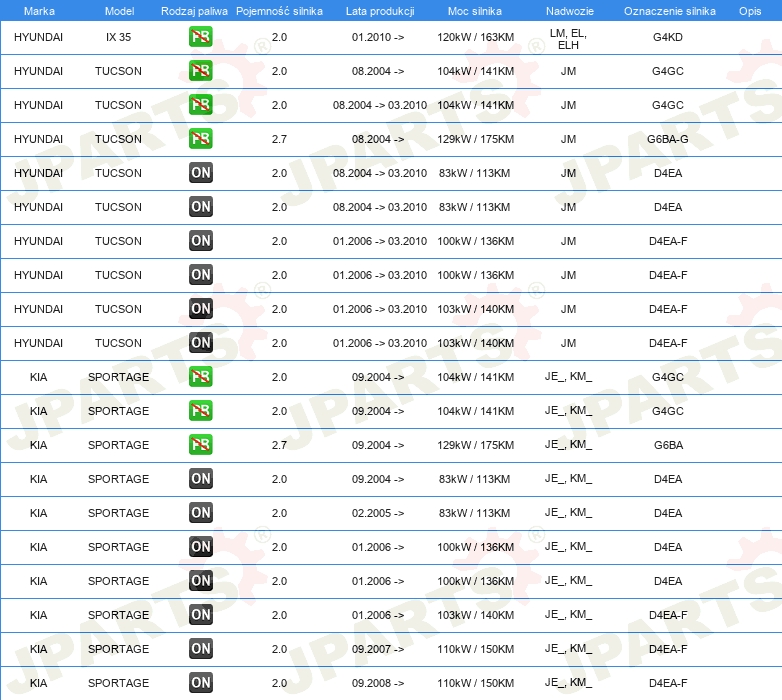Screen dimensions: 782x700
Task: Select 129kW / 175KM in the Tucson row
Action: coord(475,139)
